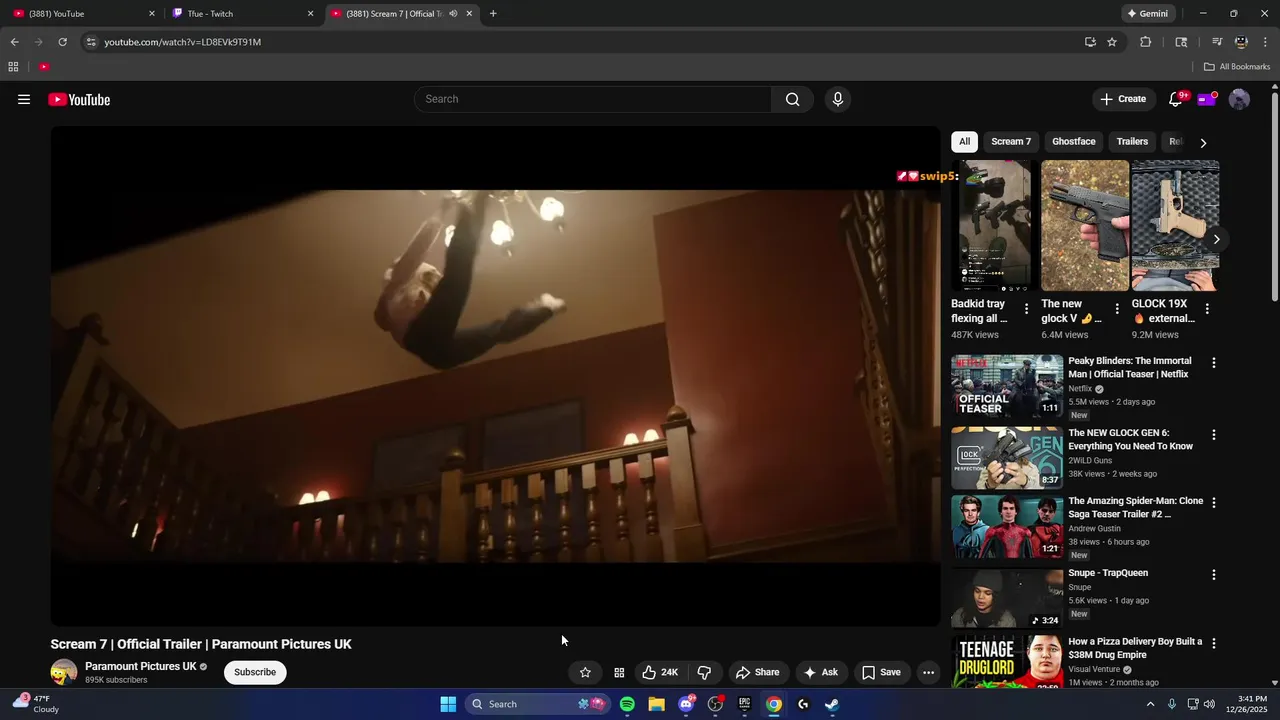Viewport: 1280px width, 720px height.
Task: Open Teenage Druglord video thumbnail
Action: [x=1007, y=661]
